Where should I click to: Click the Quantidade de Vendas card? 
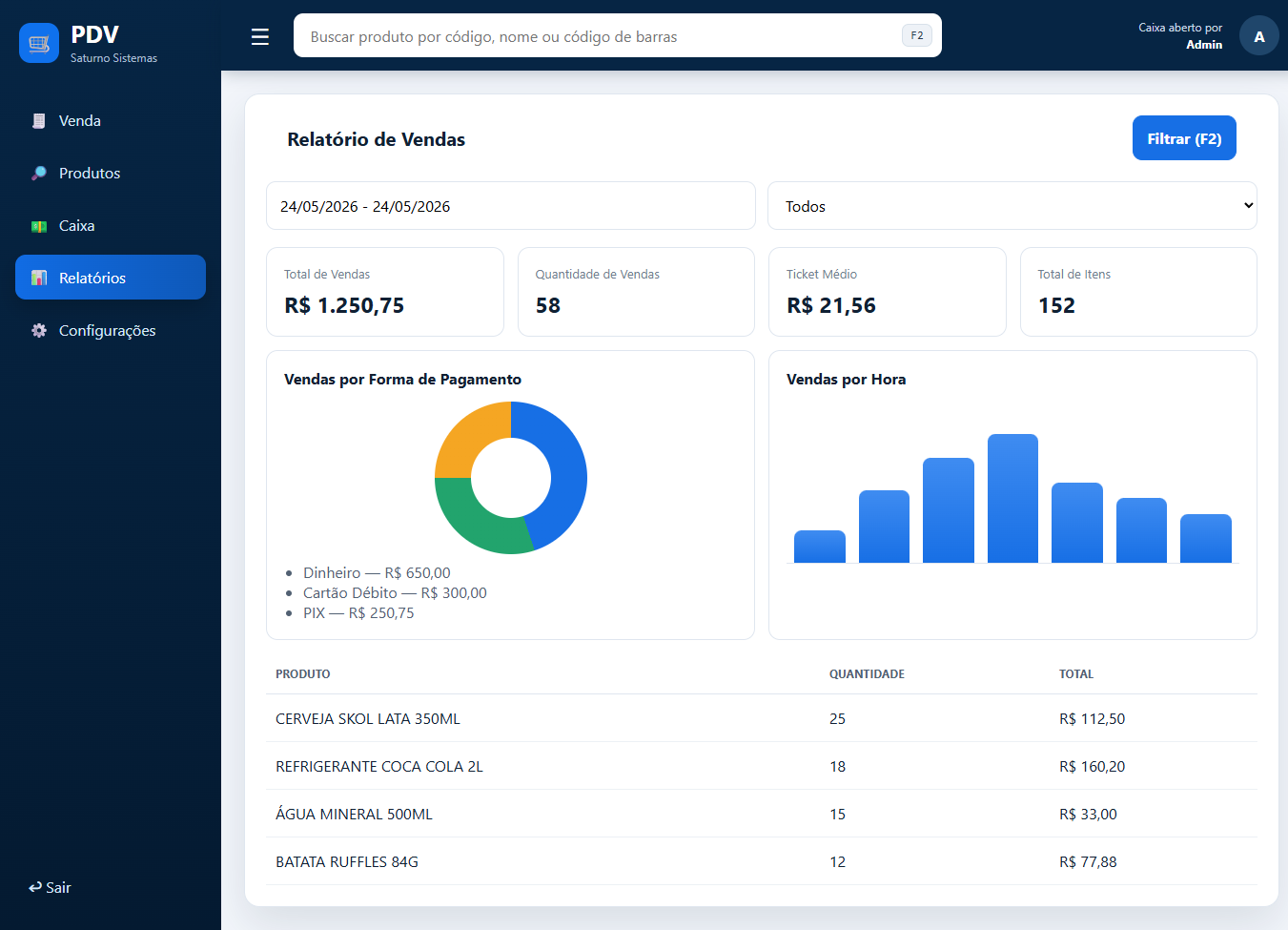pos(636,292)
